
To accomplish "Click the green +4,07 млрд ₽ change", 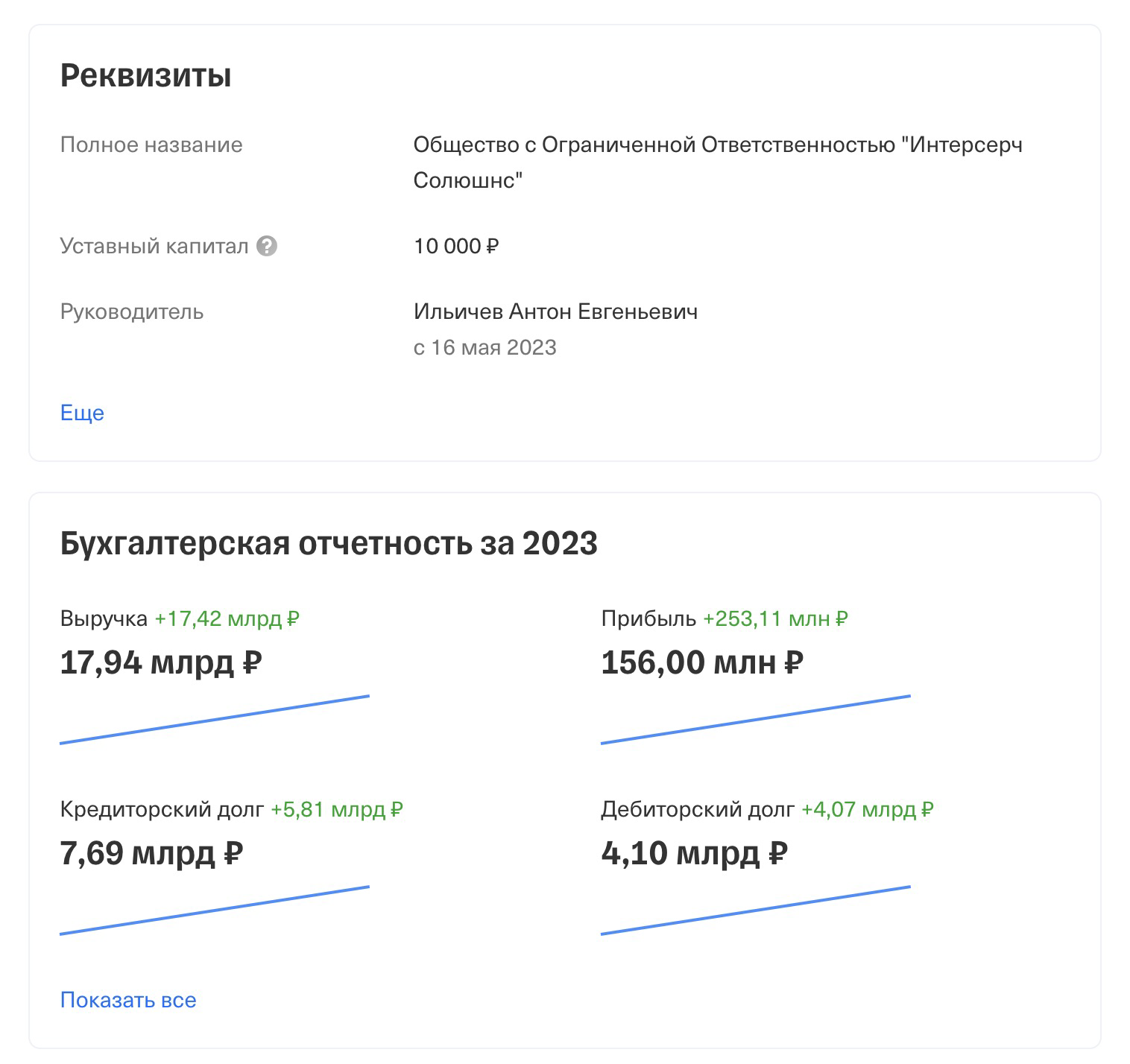I will pos(868,810).
